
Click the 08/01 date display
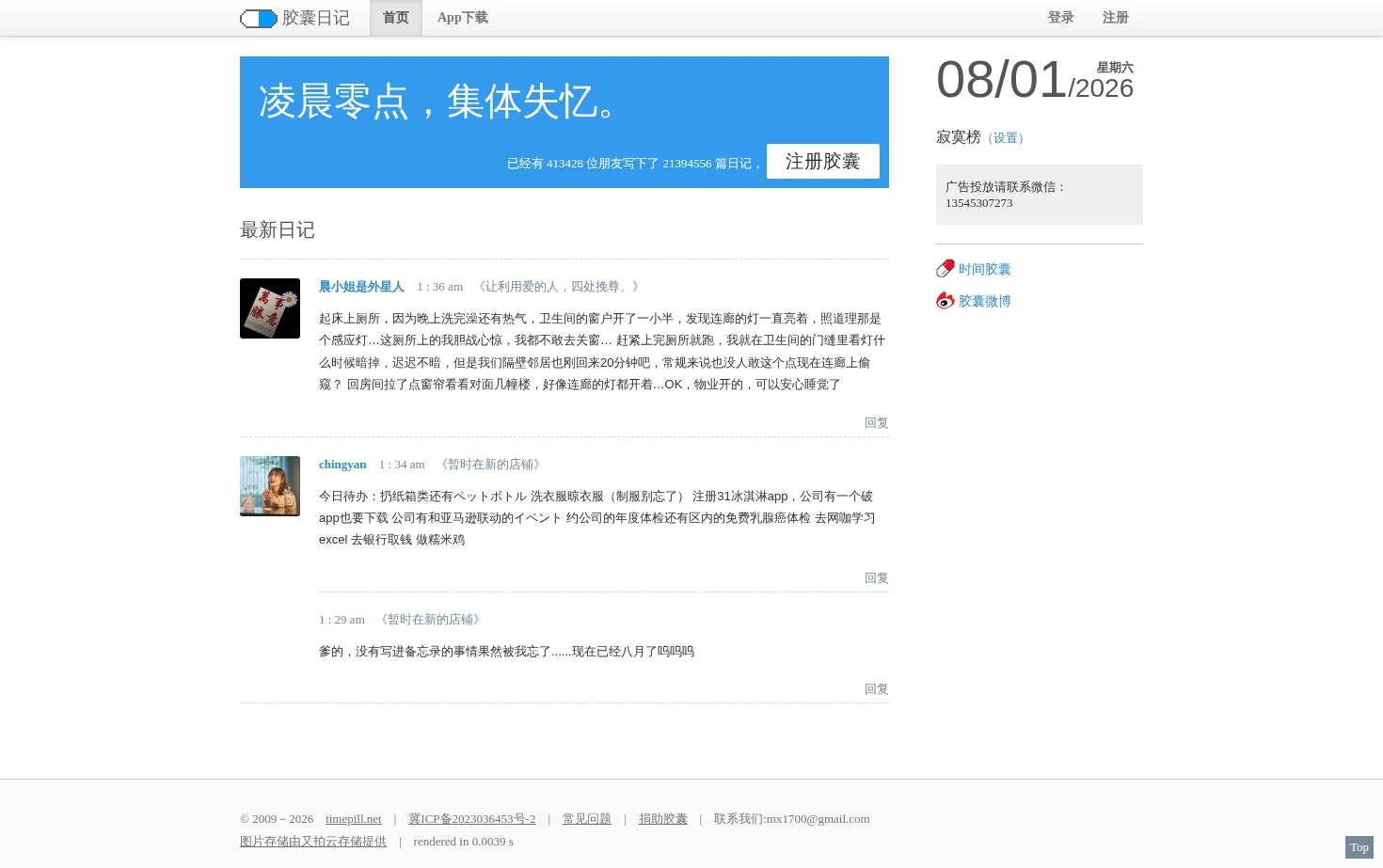tap(1002, 80)
